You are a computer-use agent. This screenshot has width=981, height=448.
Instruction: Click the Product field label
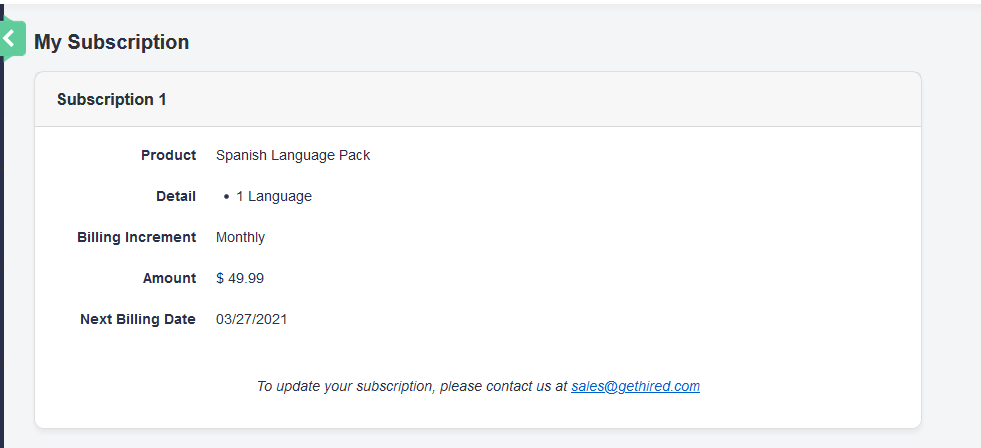tap(168, 155)
